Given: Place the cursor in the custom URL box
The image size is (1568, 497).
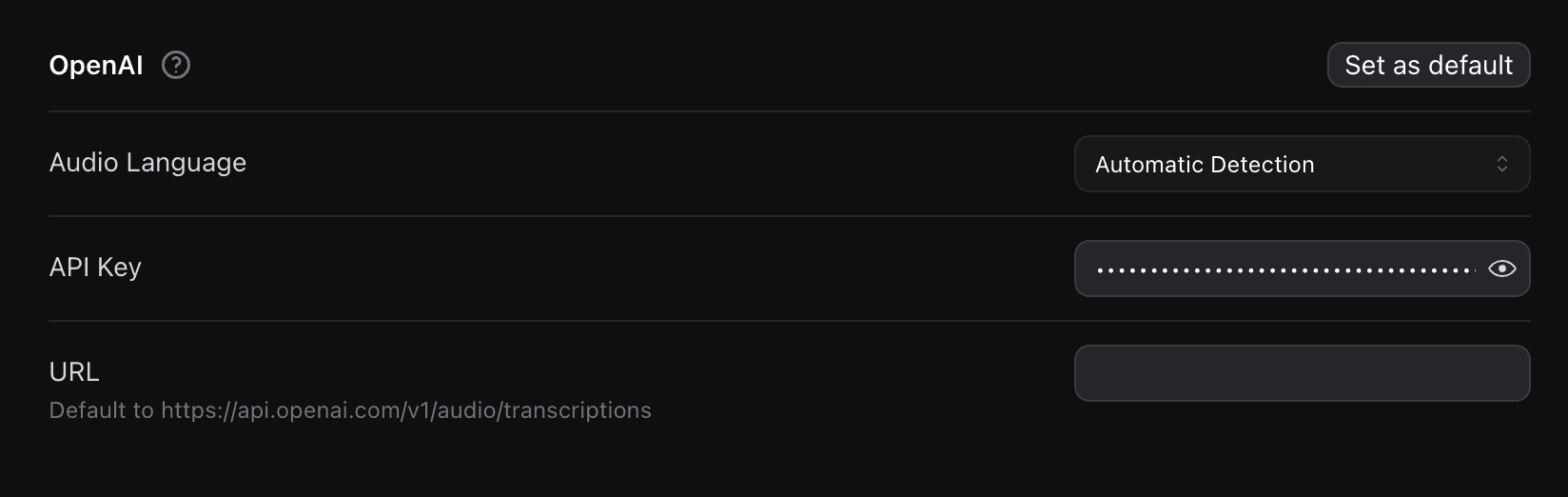Looking at the screenshot, I should coord(1301,373).
